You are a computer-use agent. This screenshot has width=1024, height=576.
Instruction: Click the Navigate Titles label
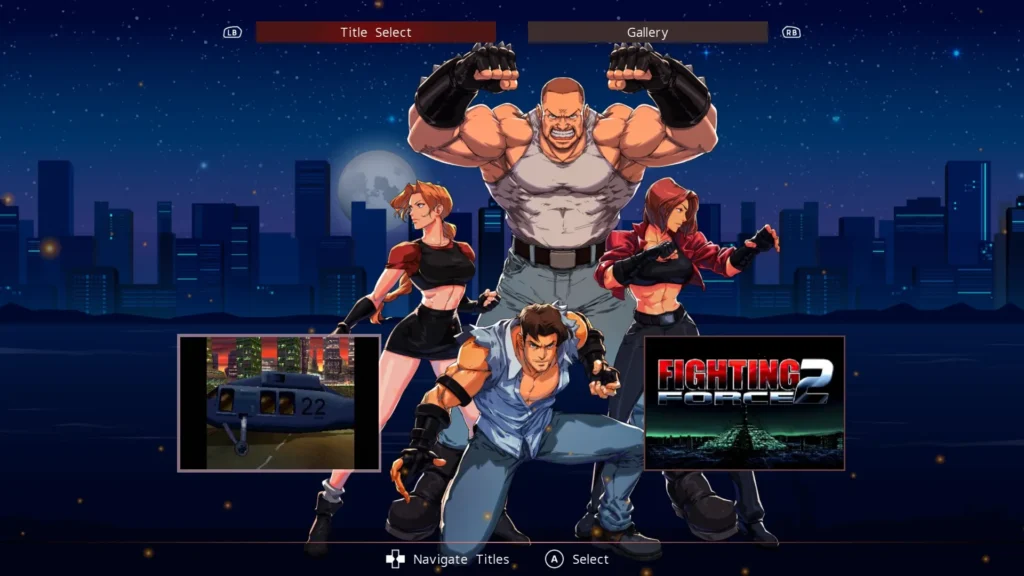[x=461, y=559]
